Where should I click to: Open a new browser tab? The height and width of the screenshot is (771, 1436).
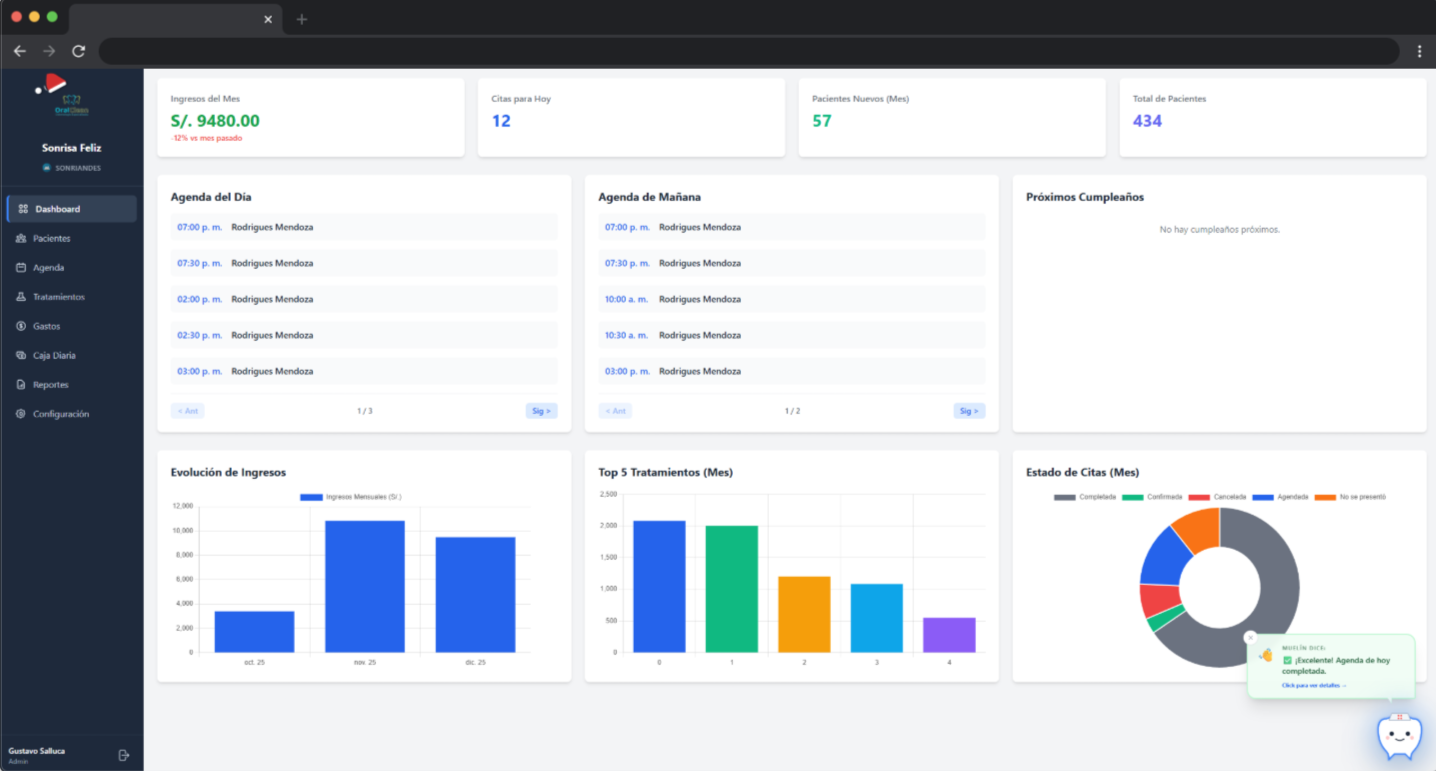(x=302, y=19)
